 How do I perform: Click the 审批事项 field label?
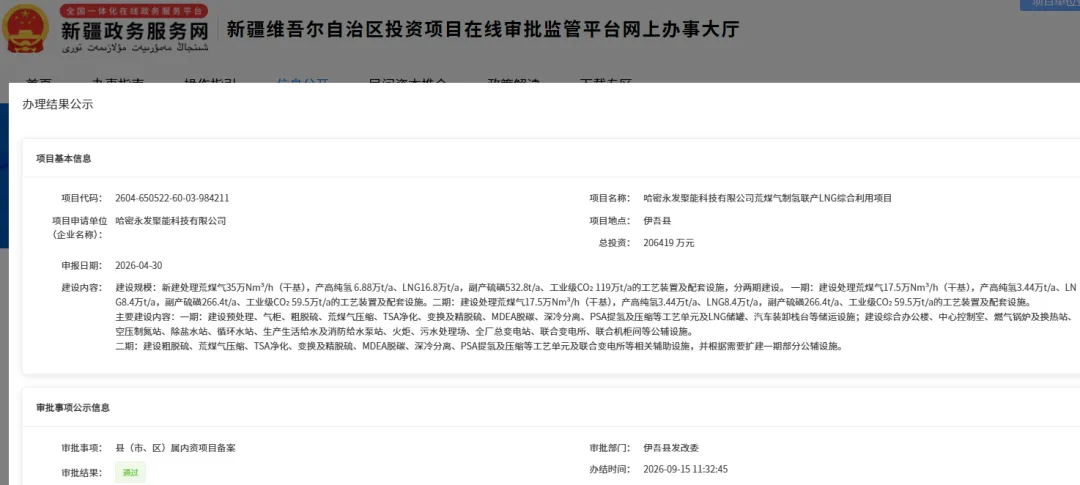81,448
